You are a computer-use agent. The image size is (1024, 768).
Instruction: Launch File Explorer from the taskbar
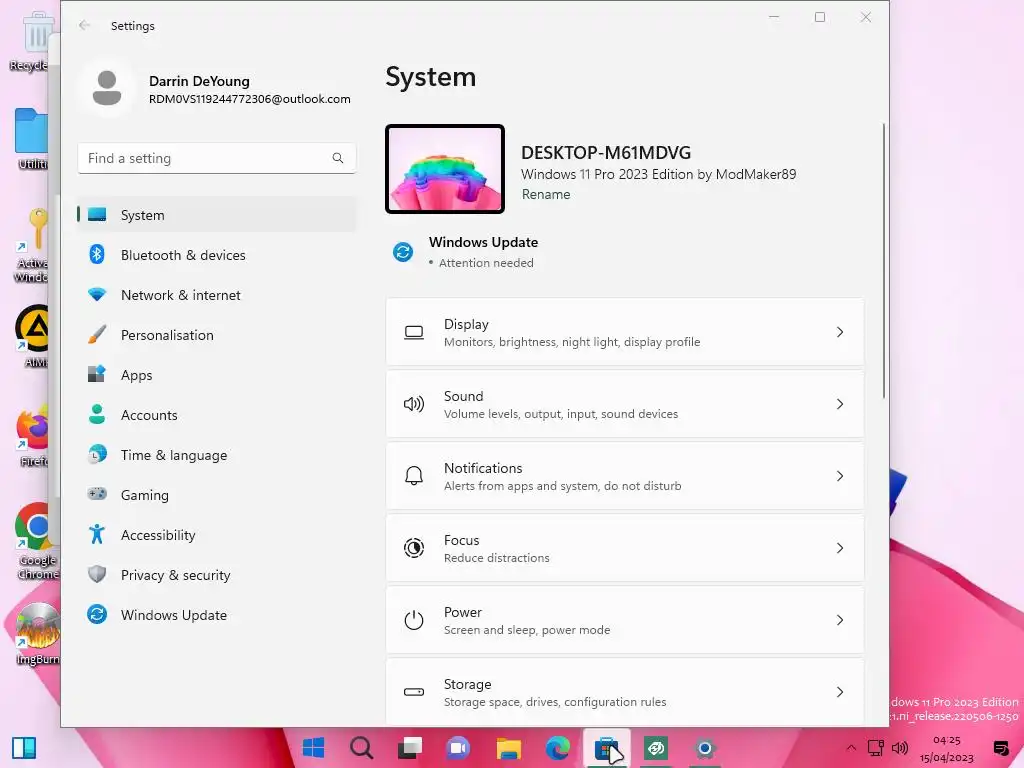pos(508,748)
